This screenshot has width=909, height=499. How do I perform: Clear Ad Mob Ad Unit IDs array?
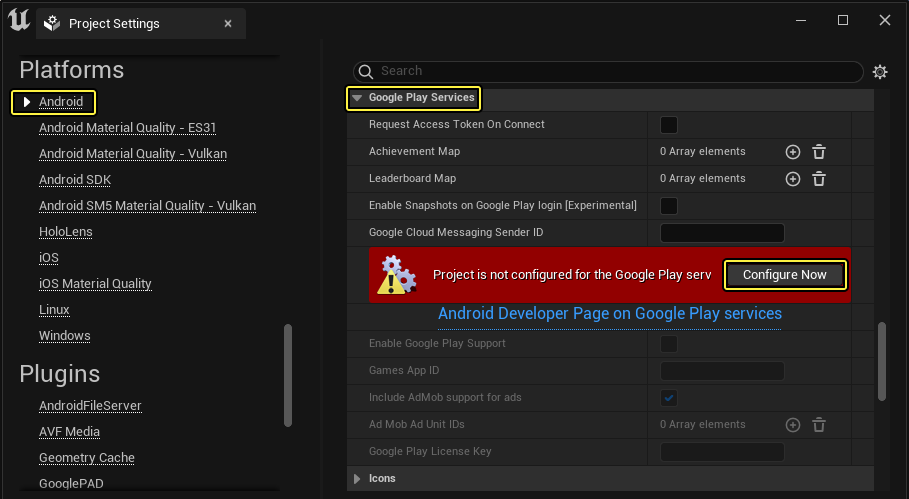(819, 425)
